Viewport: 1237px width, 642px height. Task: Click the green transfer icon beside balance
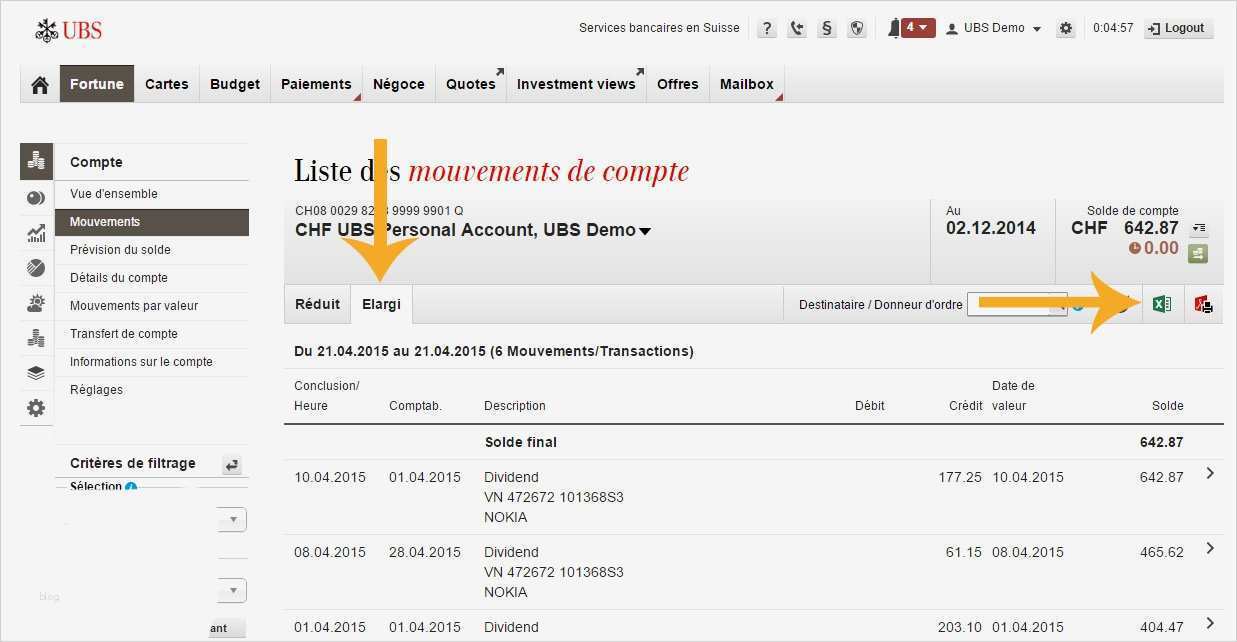1198,254
